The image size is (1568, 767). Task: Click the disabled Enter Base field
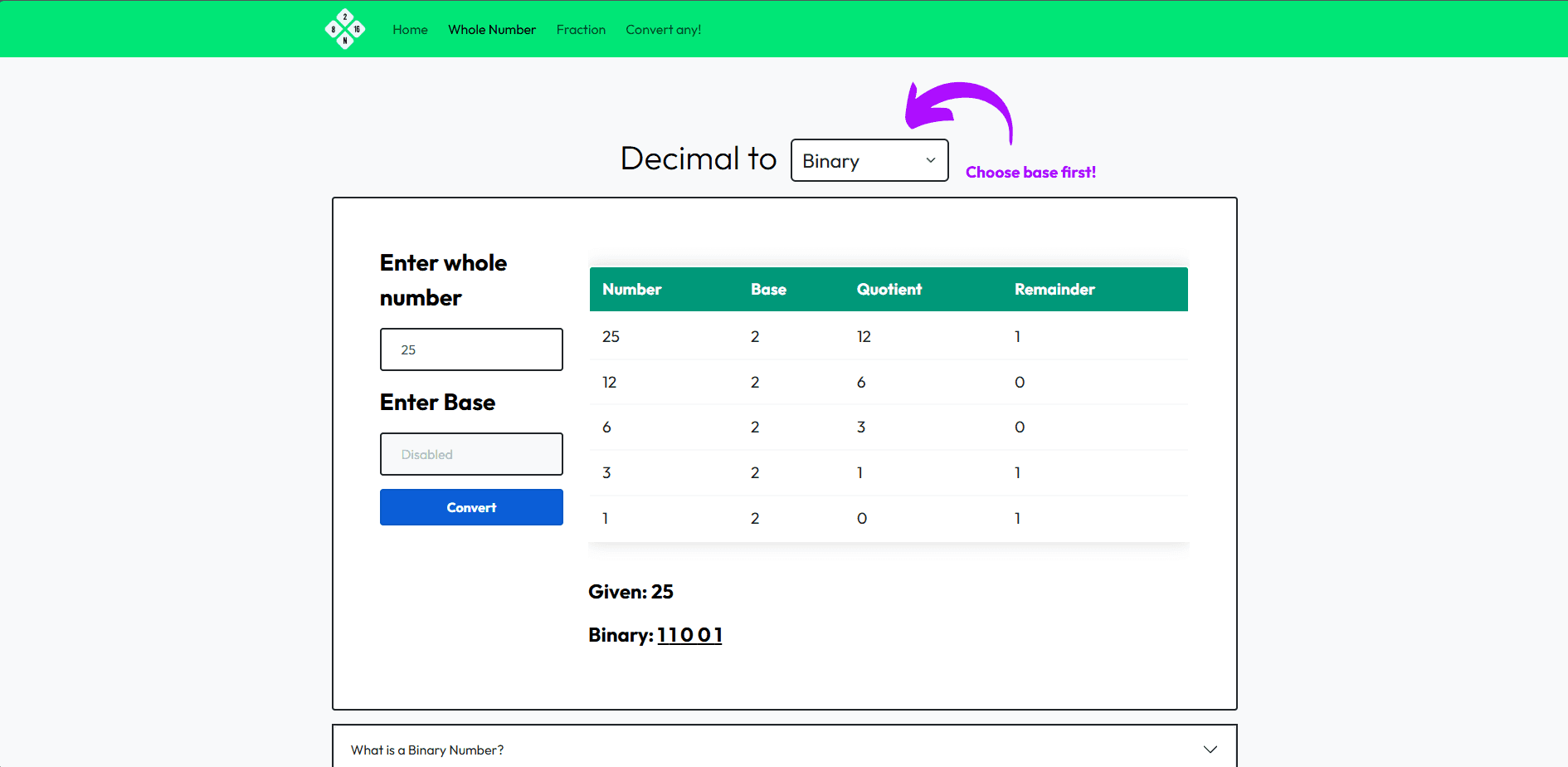tap(471, 454)
